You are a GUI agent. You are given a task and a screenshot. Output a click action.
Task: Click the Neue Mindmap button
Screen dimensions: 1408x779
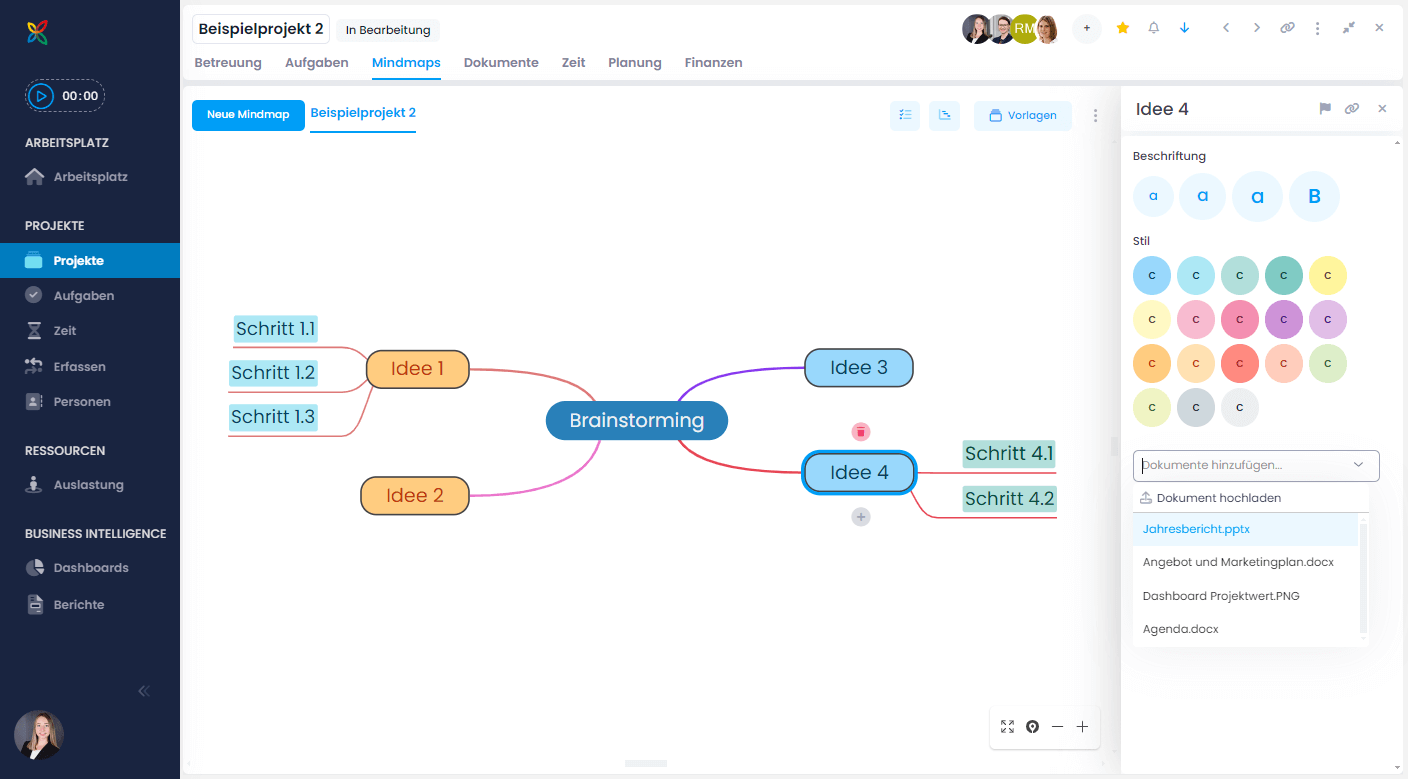coord(248,115)
